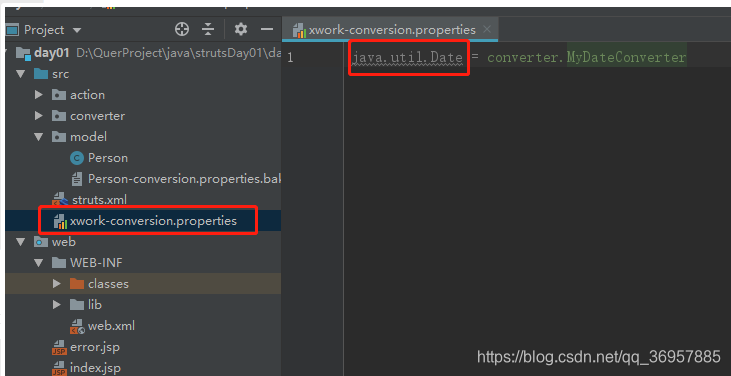Click the java.util.Date property key

pos(408,58)
